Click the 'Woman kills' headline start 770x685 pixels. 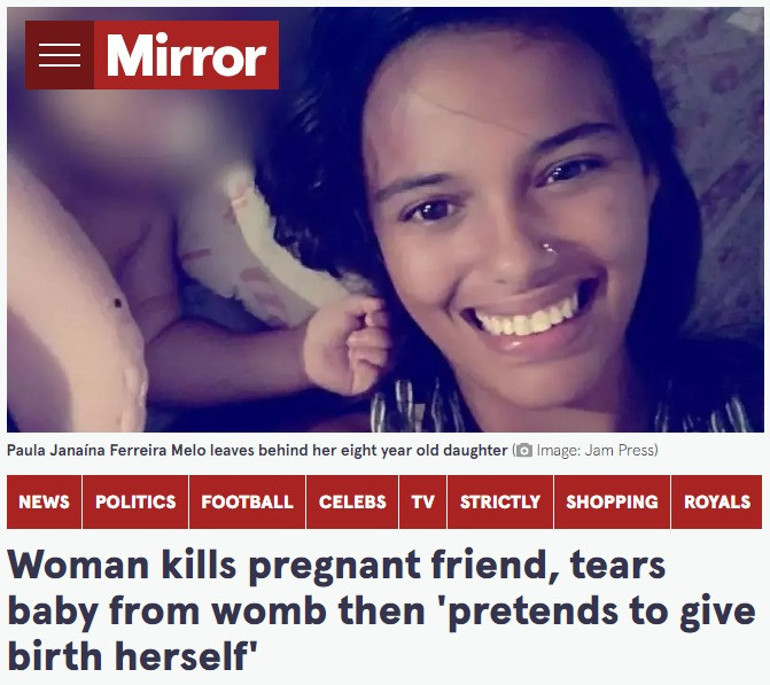coord(122,565)
